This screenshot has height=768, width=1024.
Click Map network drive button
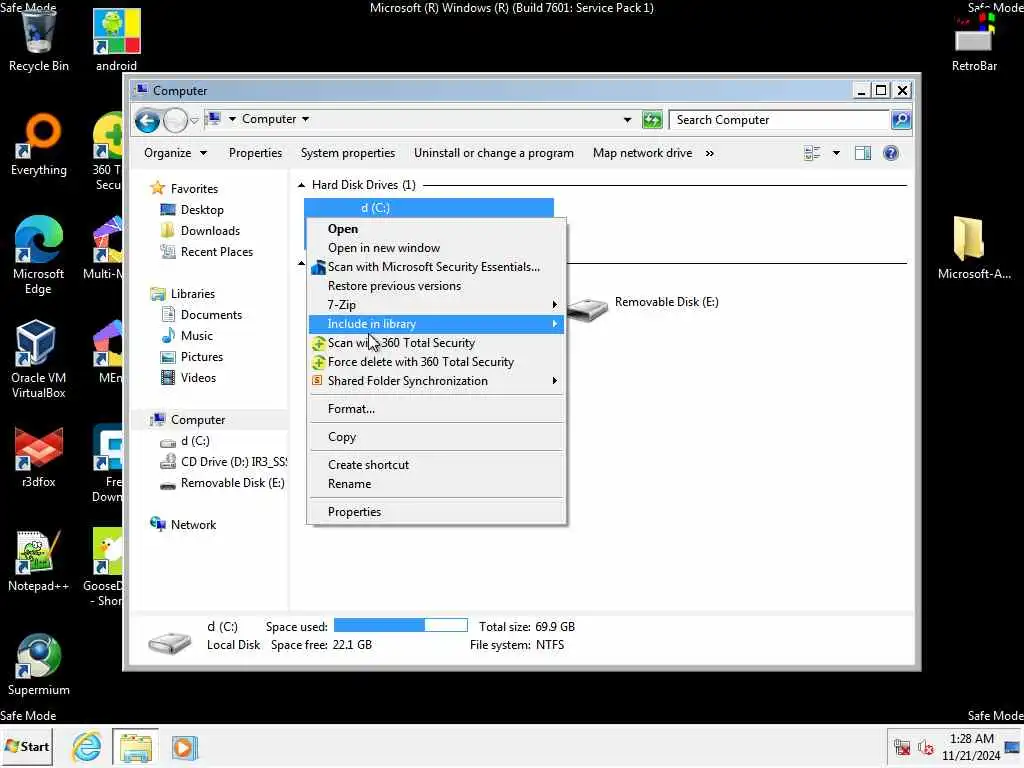pyautogui.click(x=642, y=153)
